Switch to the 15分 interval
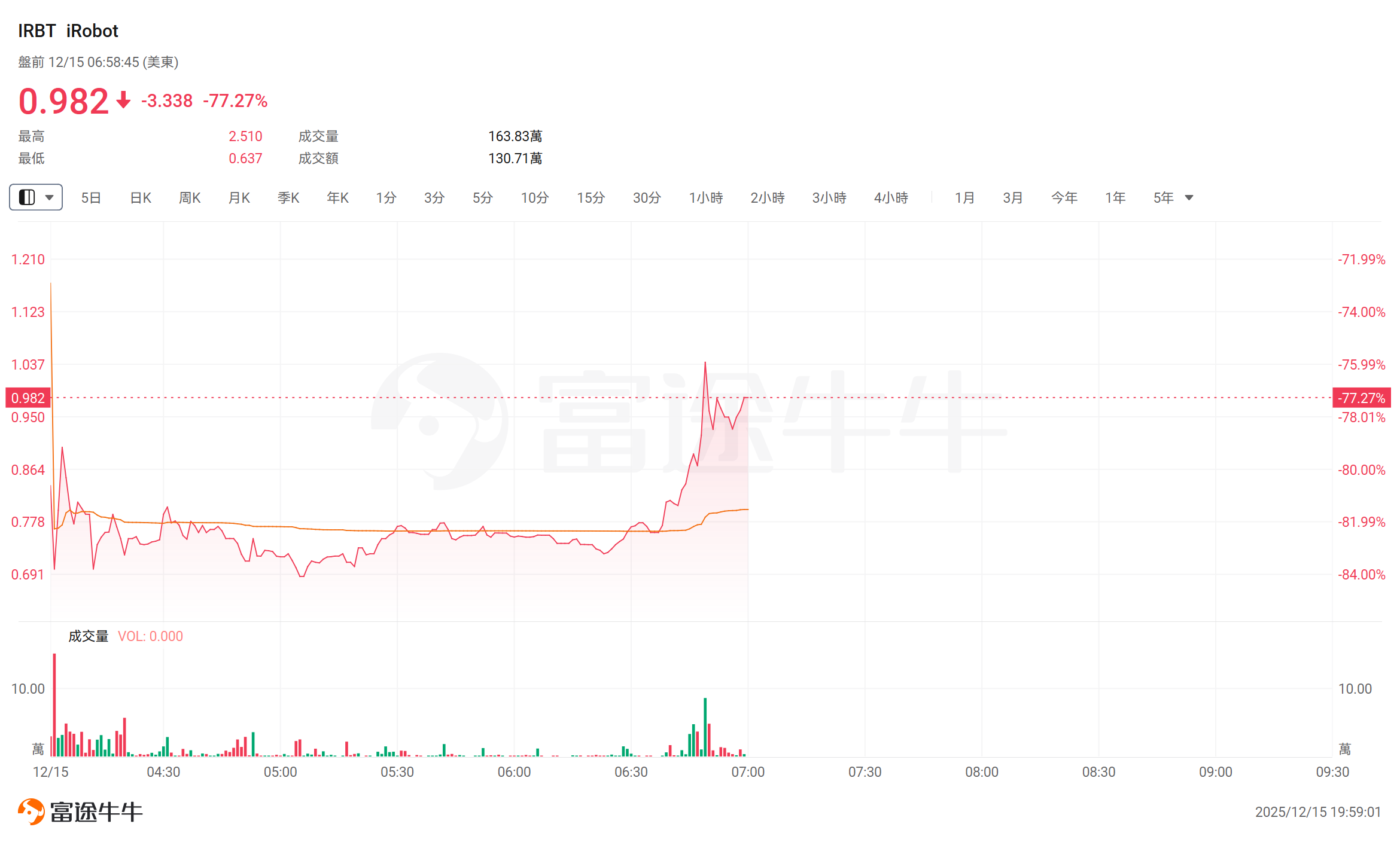This screenshot has width=1400, height=842. pos(591,197)
